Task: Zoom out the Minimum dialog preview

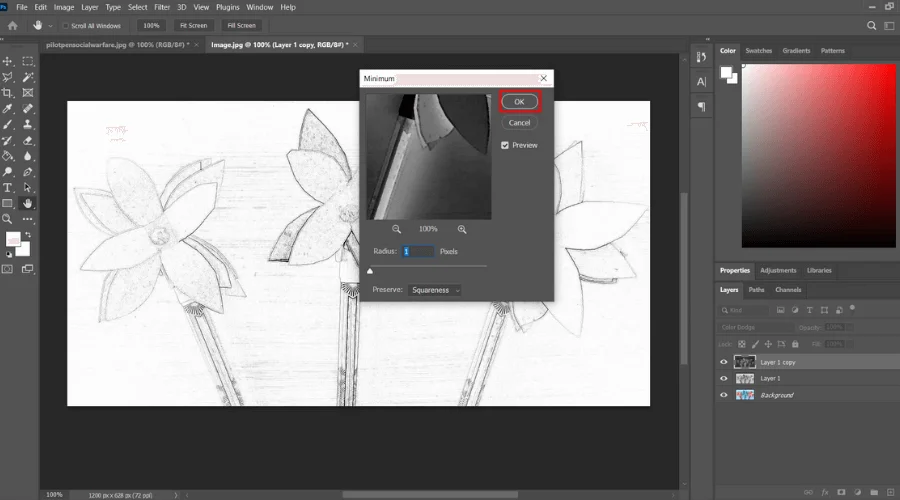Action: pos(396,229)
